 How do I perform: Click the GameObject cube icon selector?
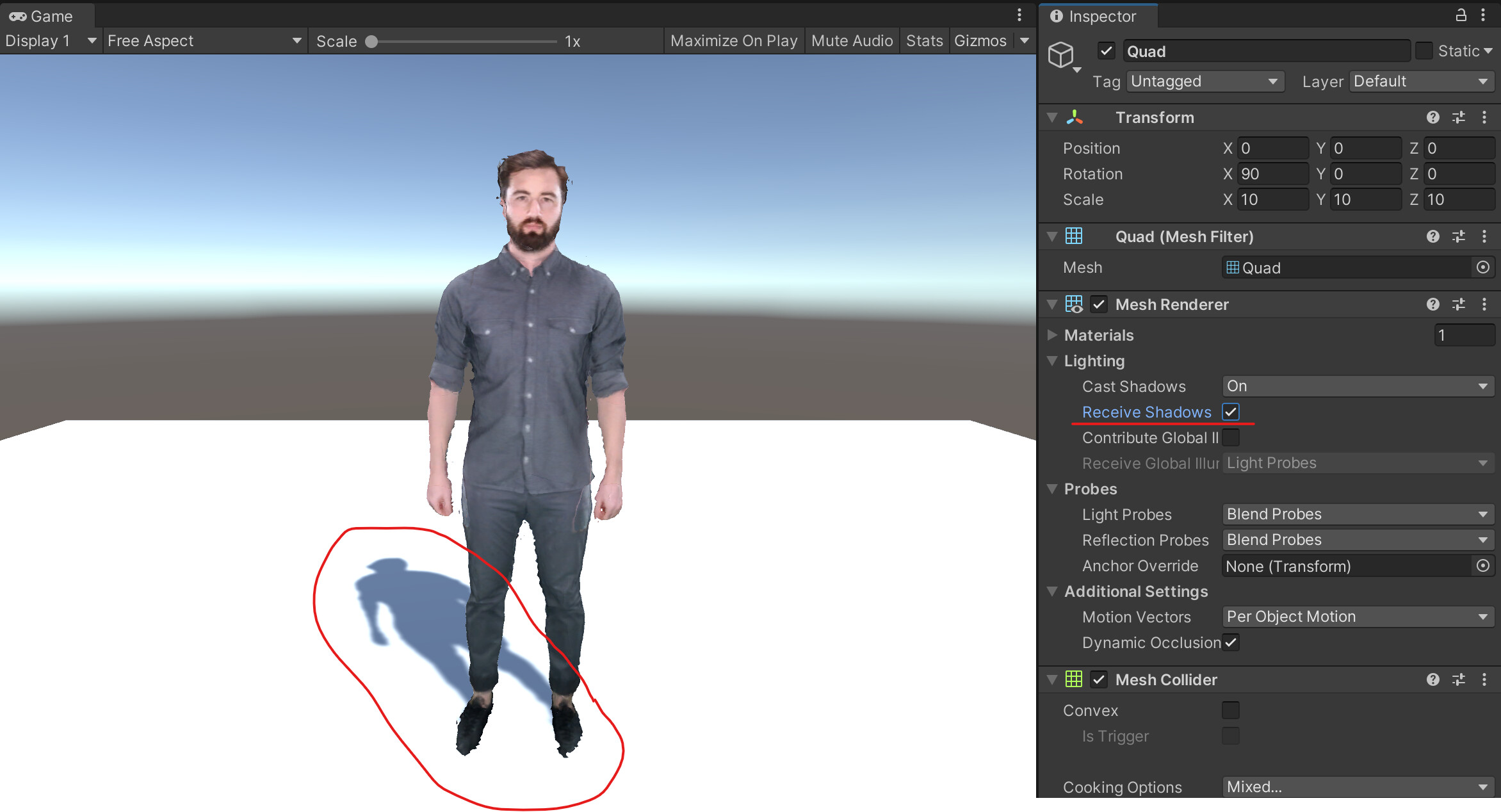(x=1061, y=54)
